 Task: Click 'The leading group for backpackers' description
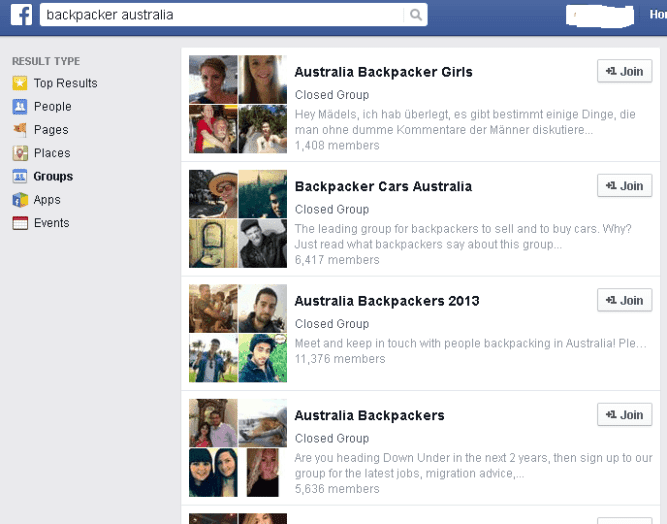463,236
